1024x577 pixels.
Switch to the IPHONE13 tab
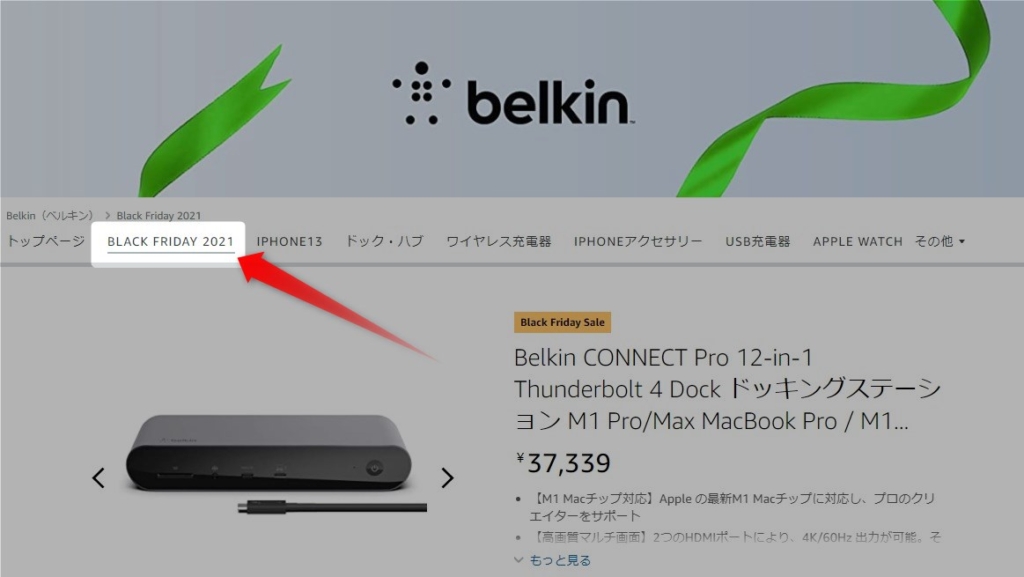point(289,242)
